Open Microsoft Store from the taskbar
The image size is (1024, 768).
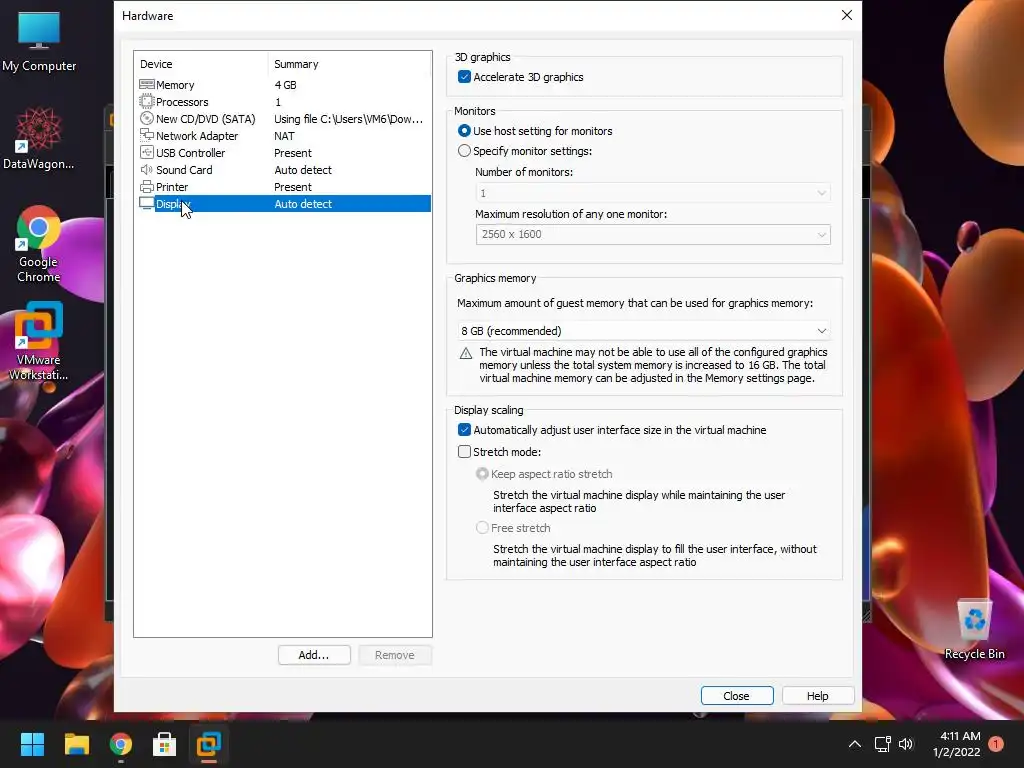(165, 744)
